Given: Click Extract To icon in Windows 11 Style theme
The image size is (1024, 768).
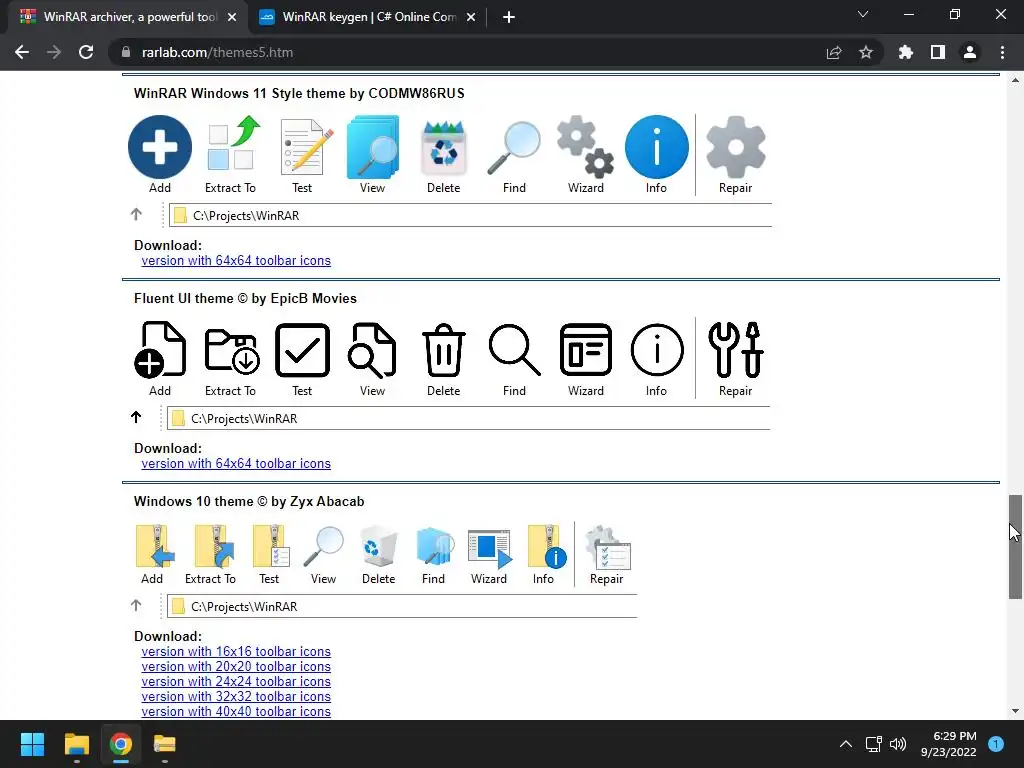Looking at the screenshot, I should 232,144.
